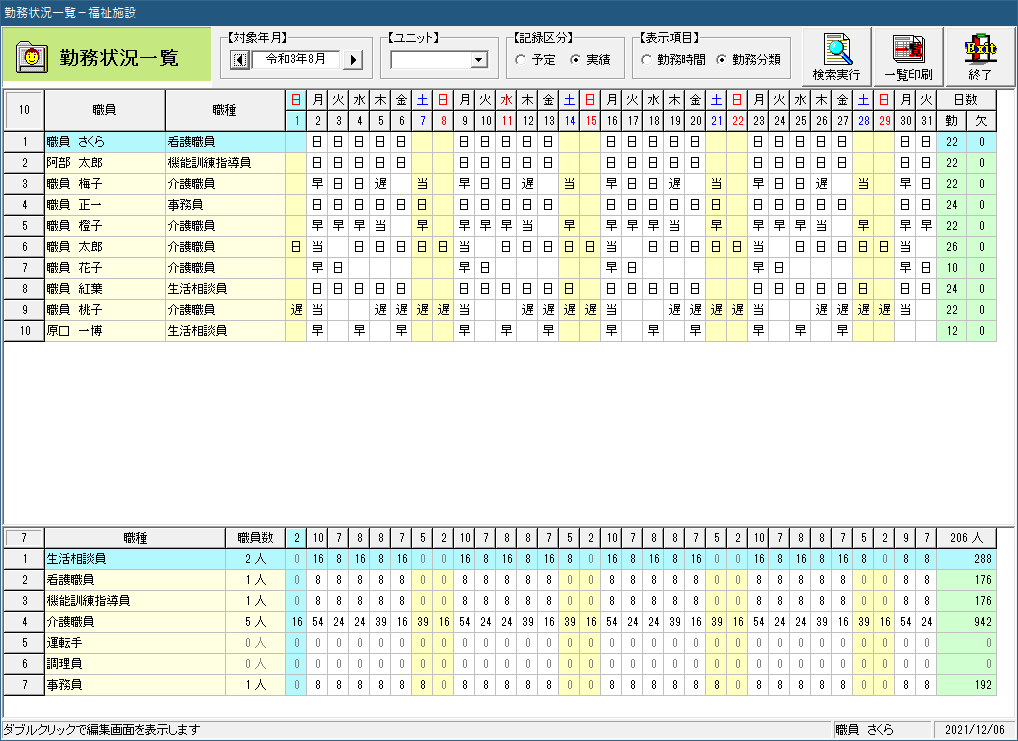Click the 職種 column header in staff table

(x=225, y=110)
